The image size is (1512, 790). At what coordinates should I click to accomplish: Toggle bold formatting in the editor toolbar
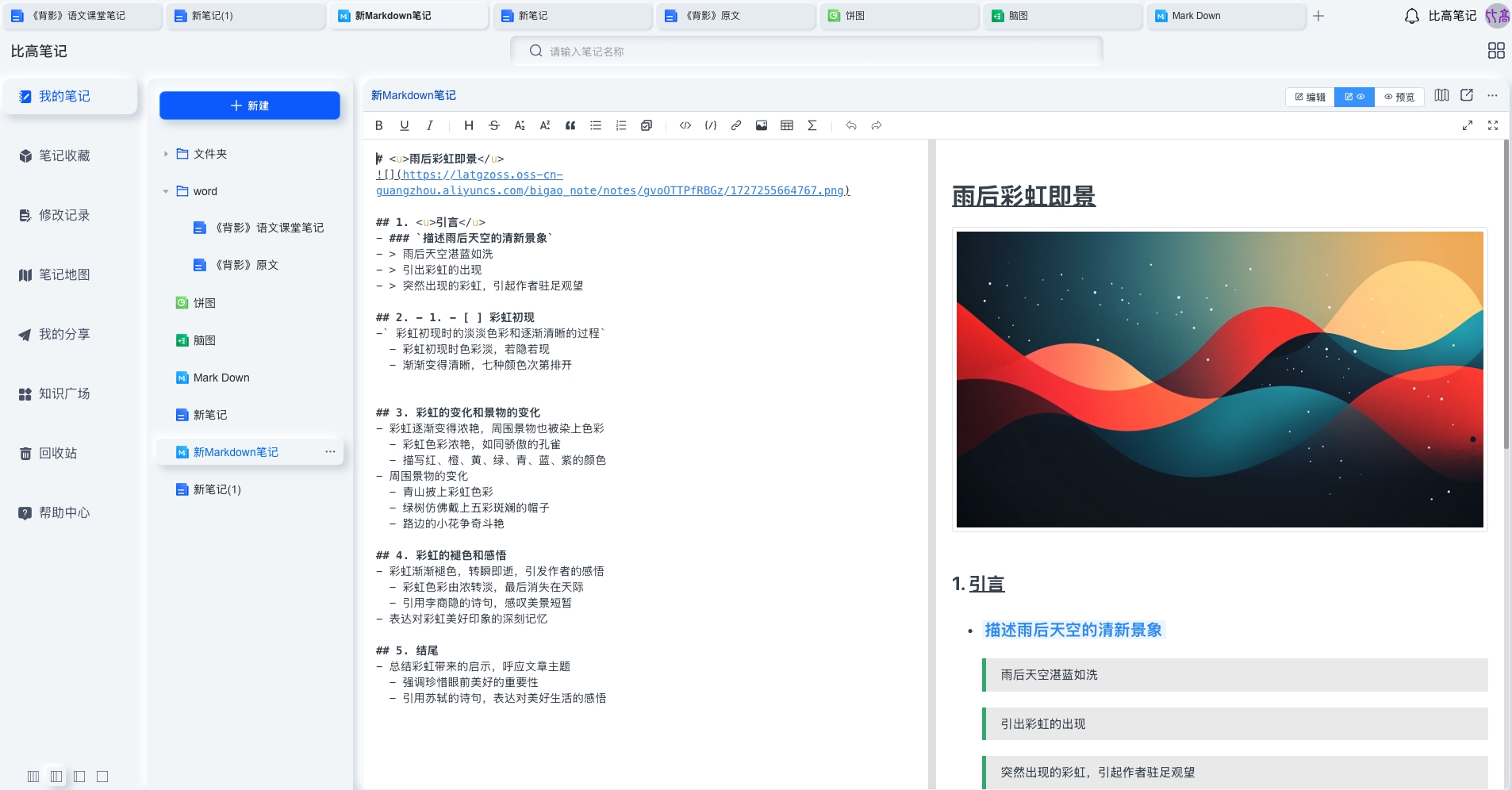click(x=378, y=125)
